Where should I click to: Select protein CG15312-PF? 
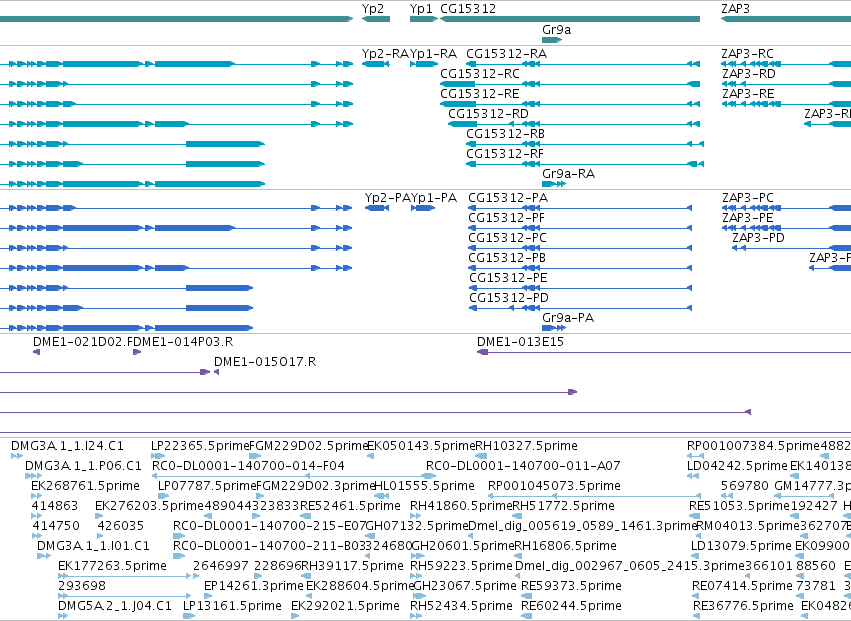point(506,218)
